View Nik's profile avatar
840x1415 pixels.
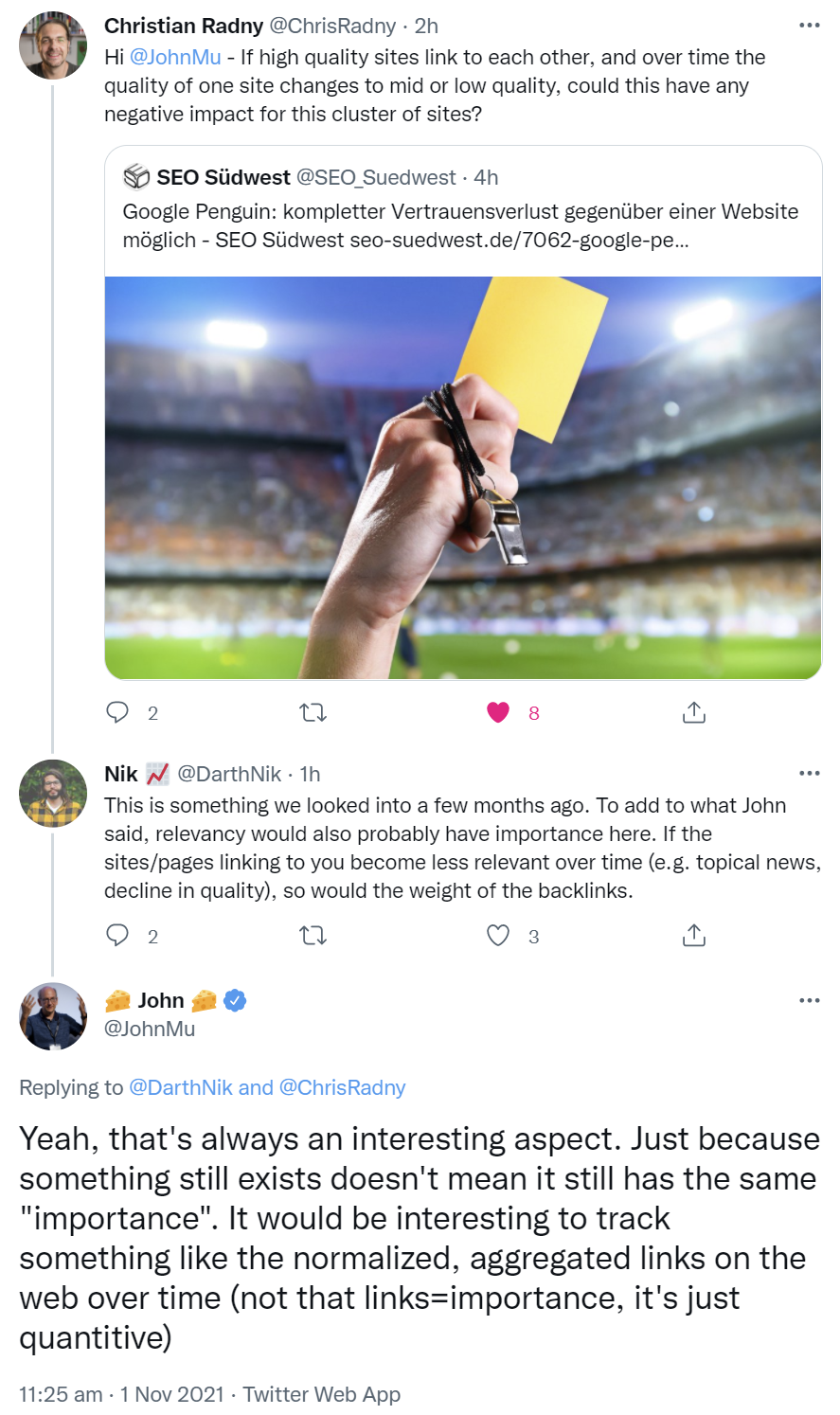coord(53,793)
